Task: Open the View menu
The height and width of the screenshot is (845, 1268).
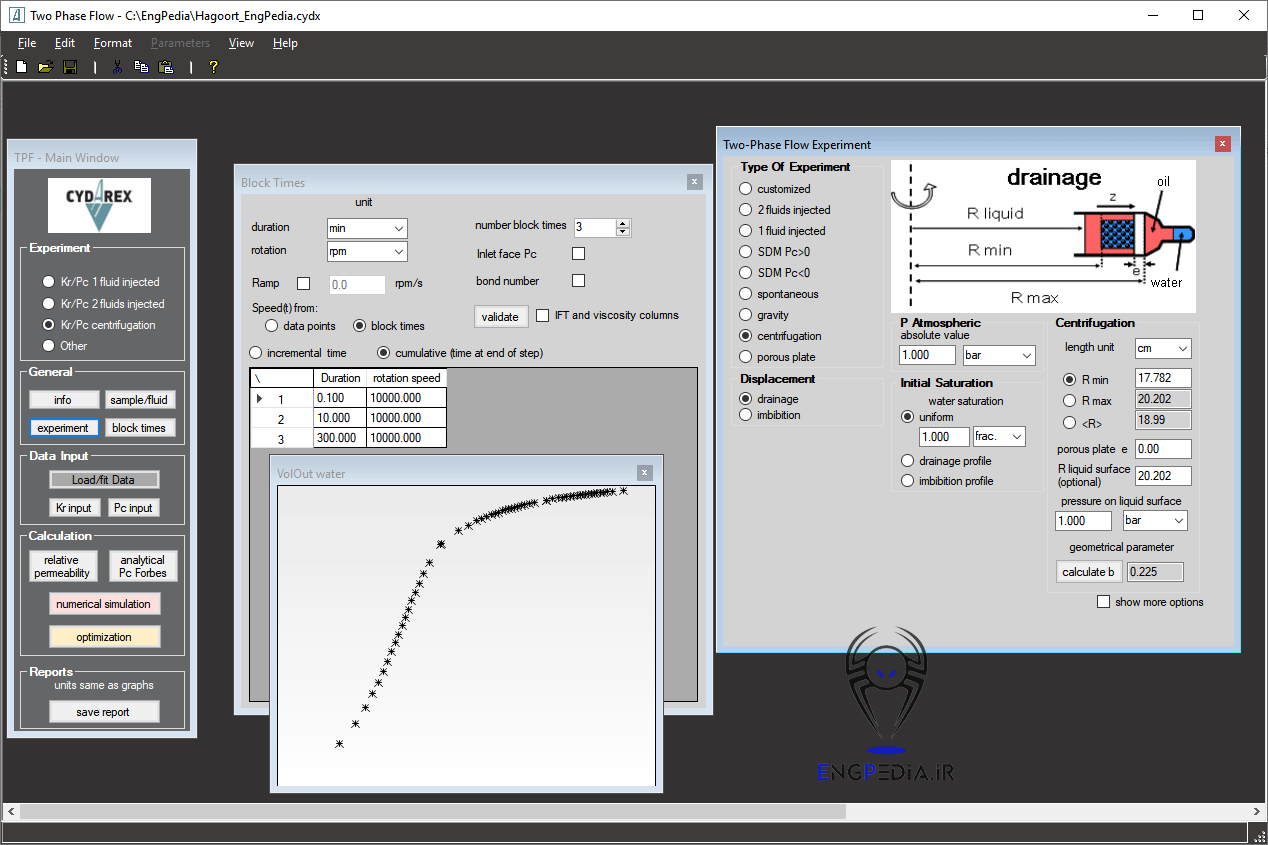Action: point(241,43)
